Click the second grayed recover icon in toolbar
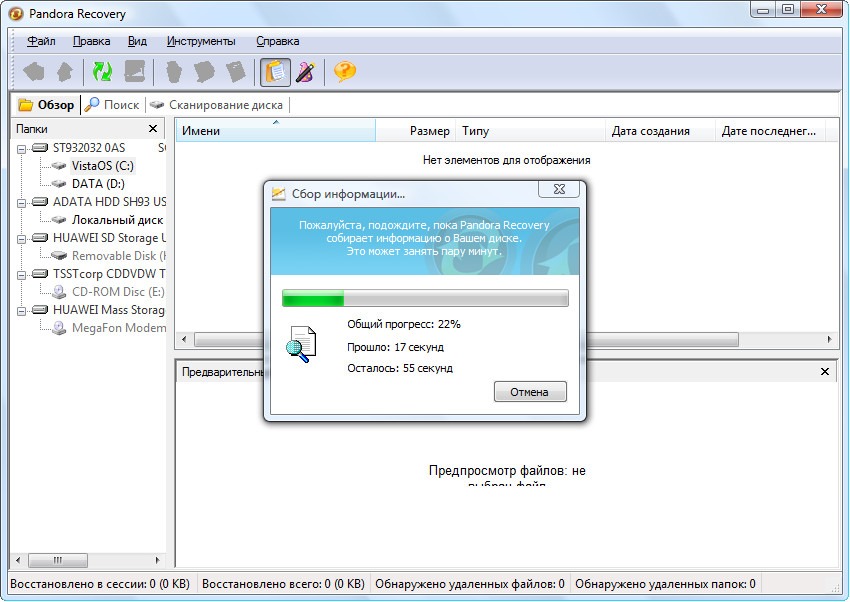 [x=204, y=72]
